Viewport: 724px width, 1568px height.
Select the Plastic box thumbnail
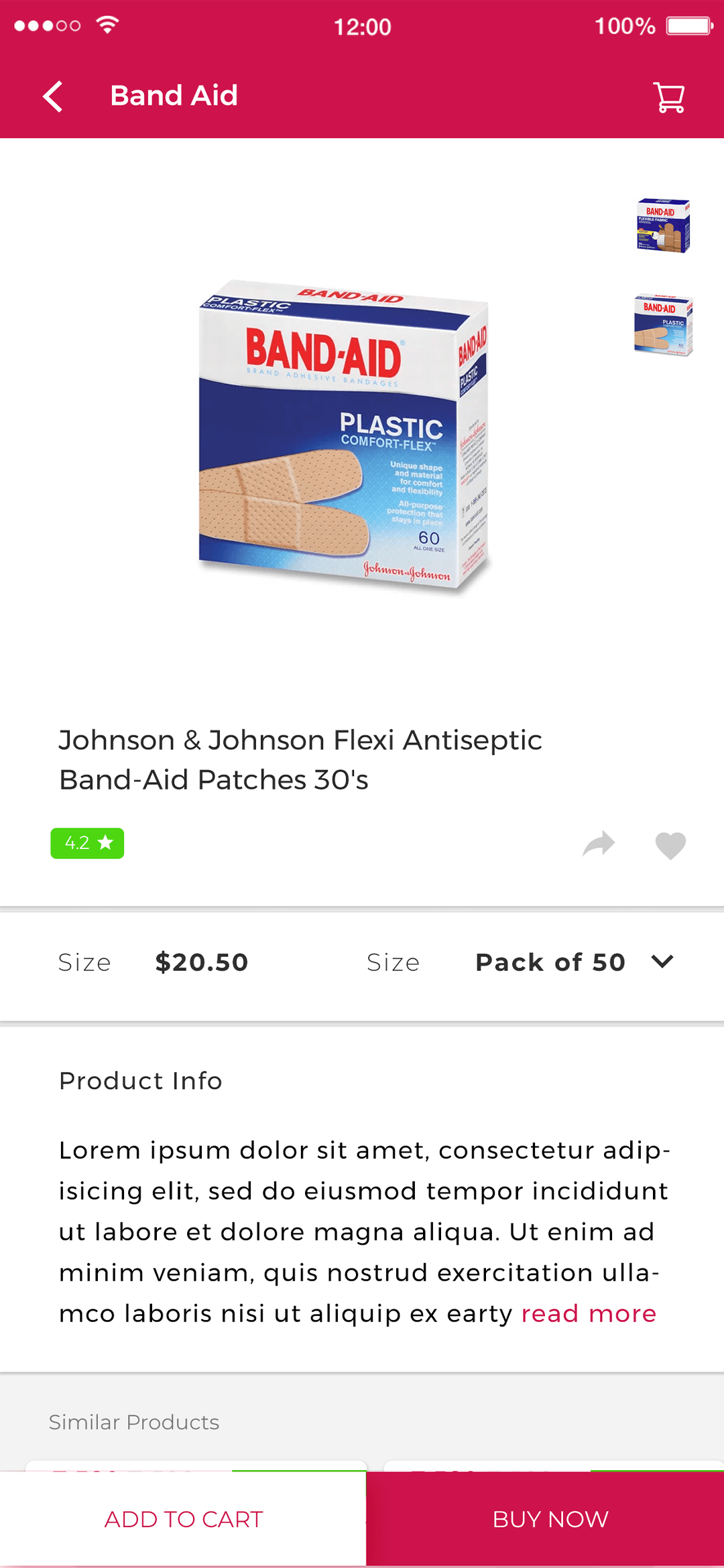pyautogui.click(x=663, y=326)
